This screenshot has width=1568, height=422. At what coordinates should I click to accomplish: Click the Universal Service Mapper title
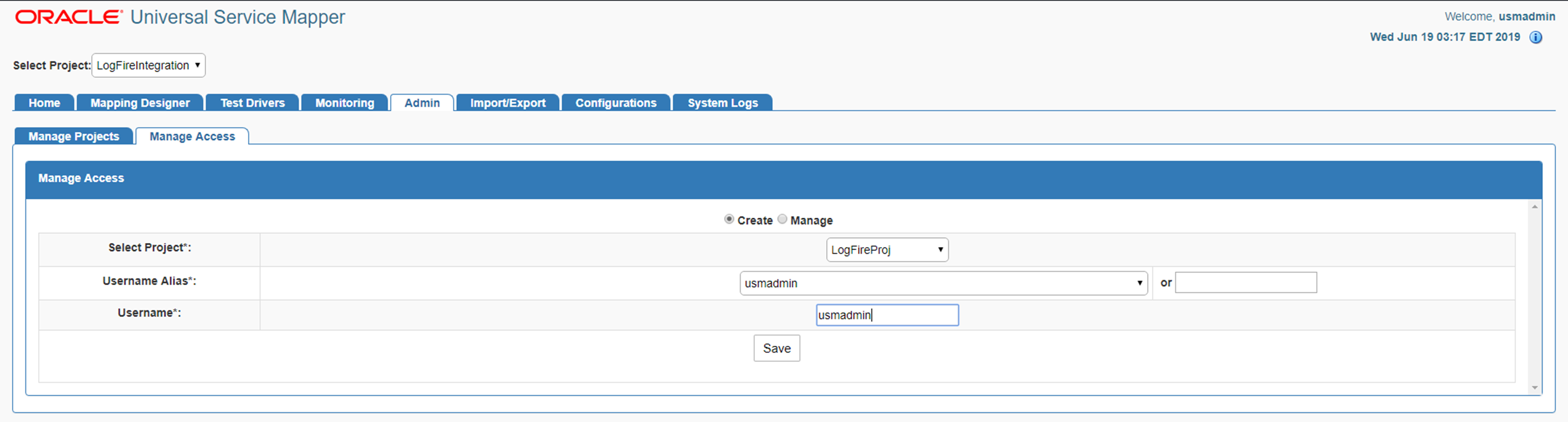point(237,17)
